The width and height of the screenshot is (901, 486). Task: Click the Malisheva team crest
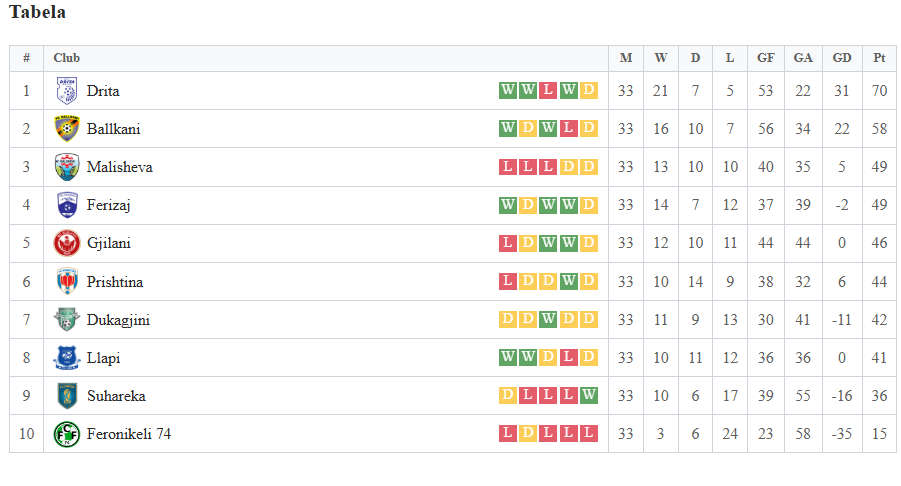point(67,167)
